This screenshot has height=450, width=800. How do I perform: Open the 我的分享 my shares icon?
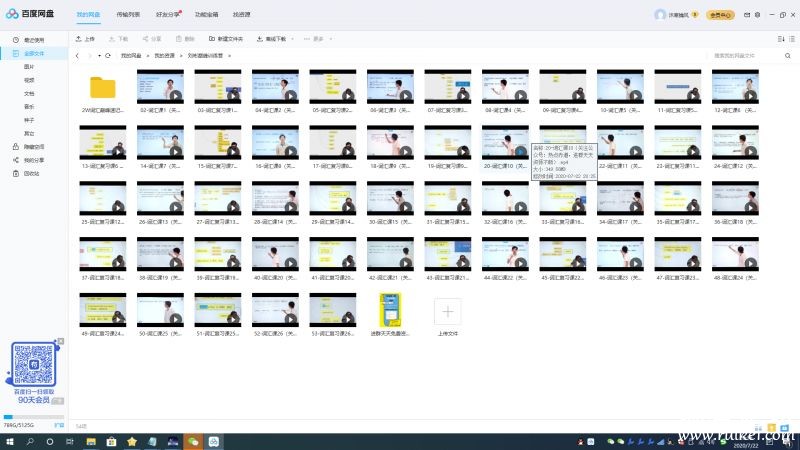(x=16, y=160)
